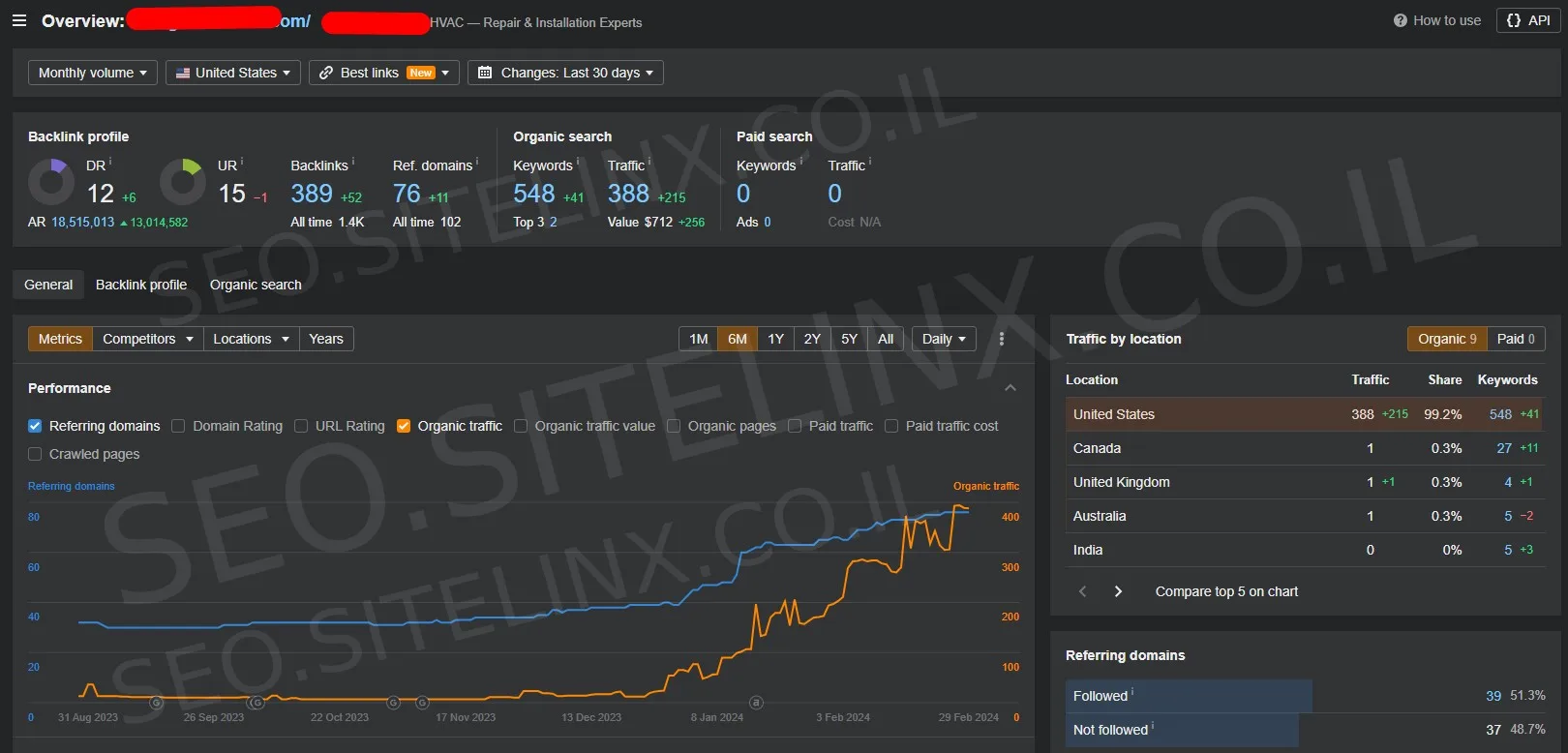
Task: Switch to the Backlink profile tab
Action: tap(141, 285)
